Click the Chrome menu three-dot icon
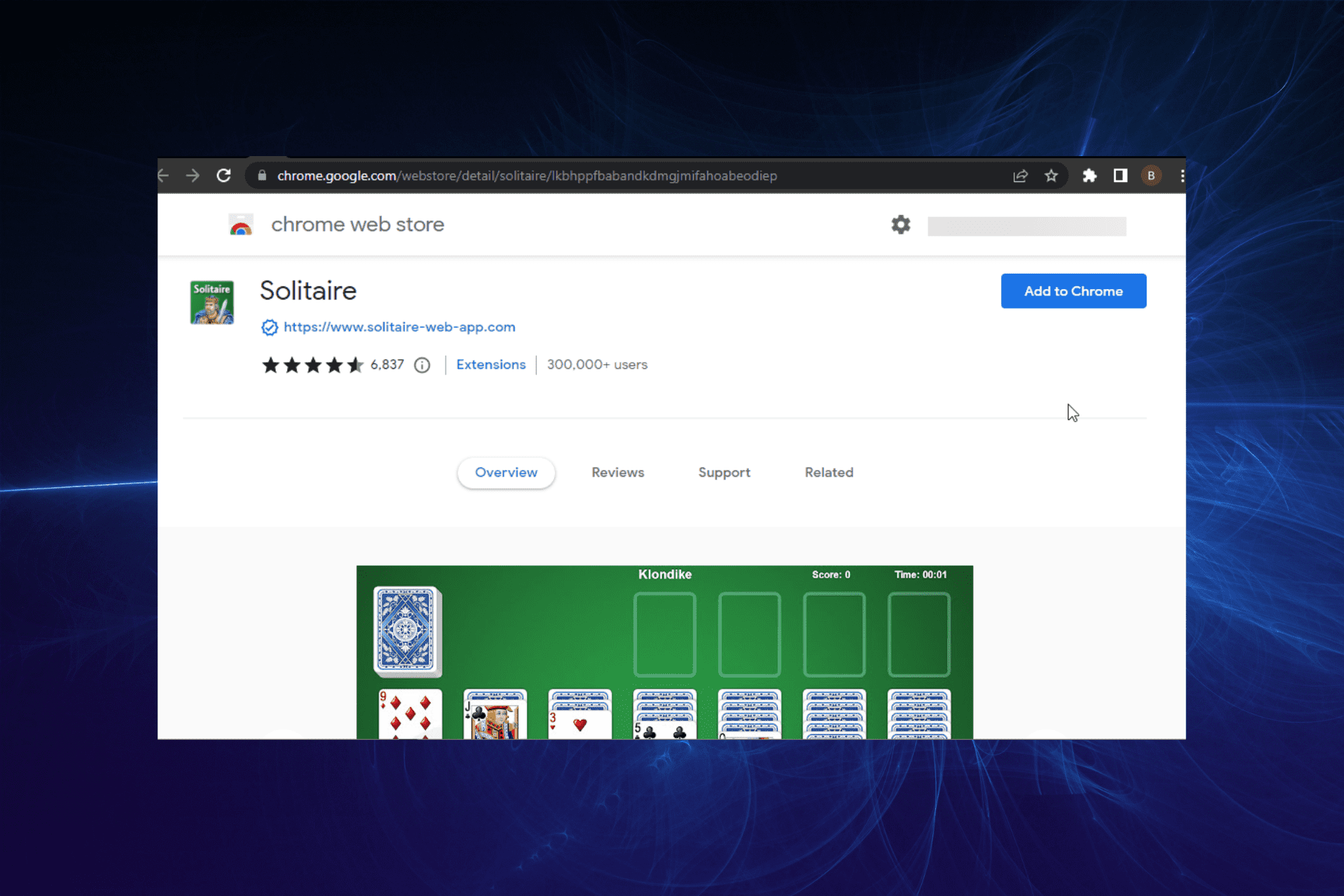 (x=1182, y=175)
